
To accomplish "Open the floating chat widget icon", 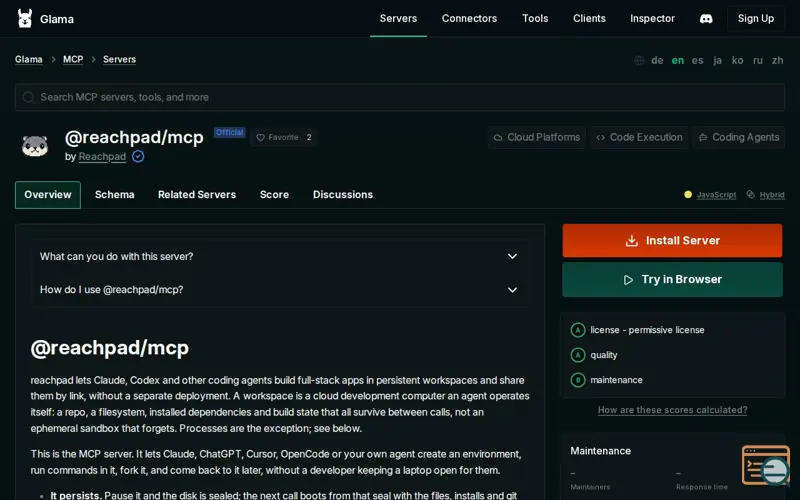I will click(766, 465).
